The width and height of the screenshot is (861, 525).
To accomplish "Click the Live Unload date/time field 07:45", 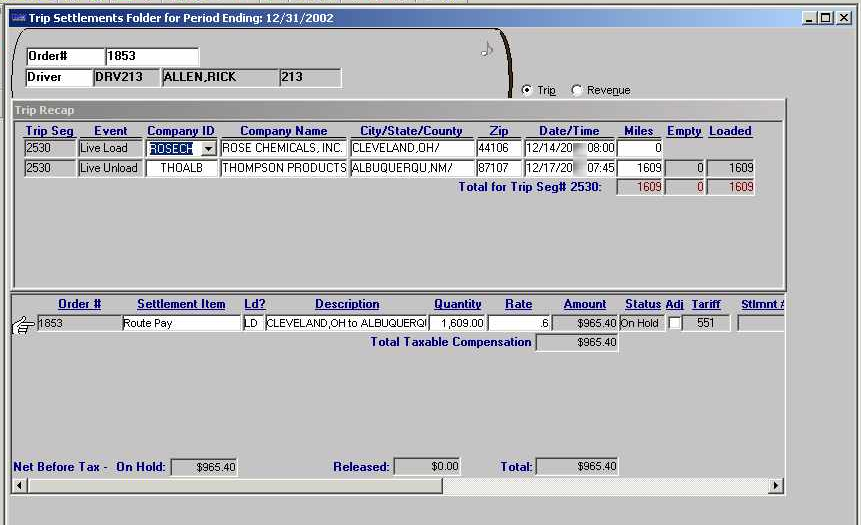I will [x=570, y=168].
